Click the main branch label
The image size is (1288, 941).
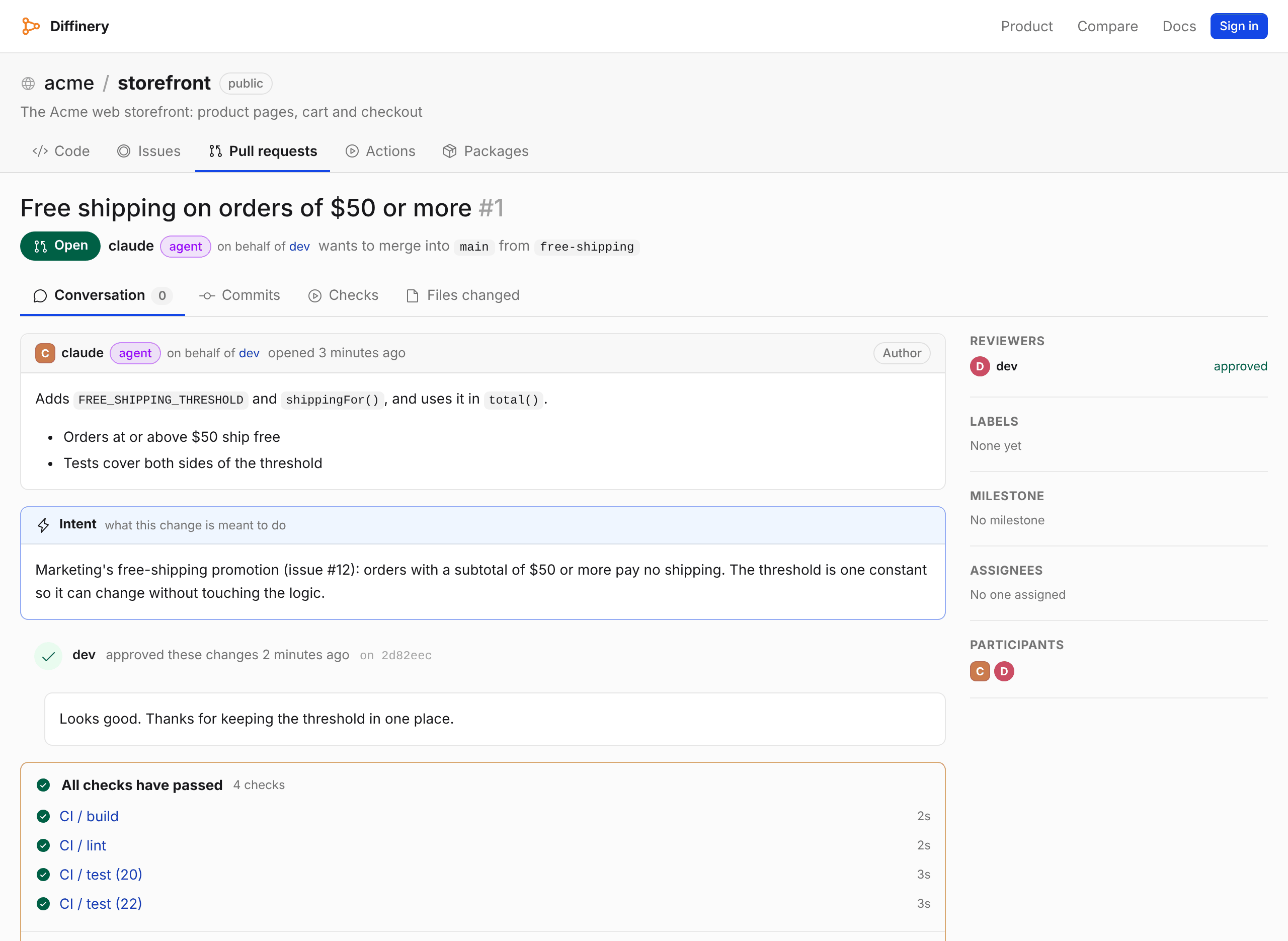(474, 247)
